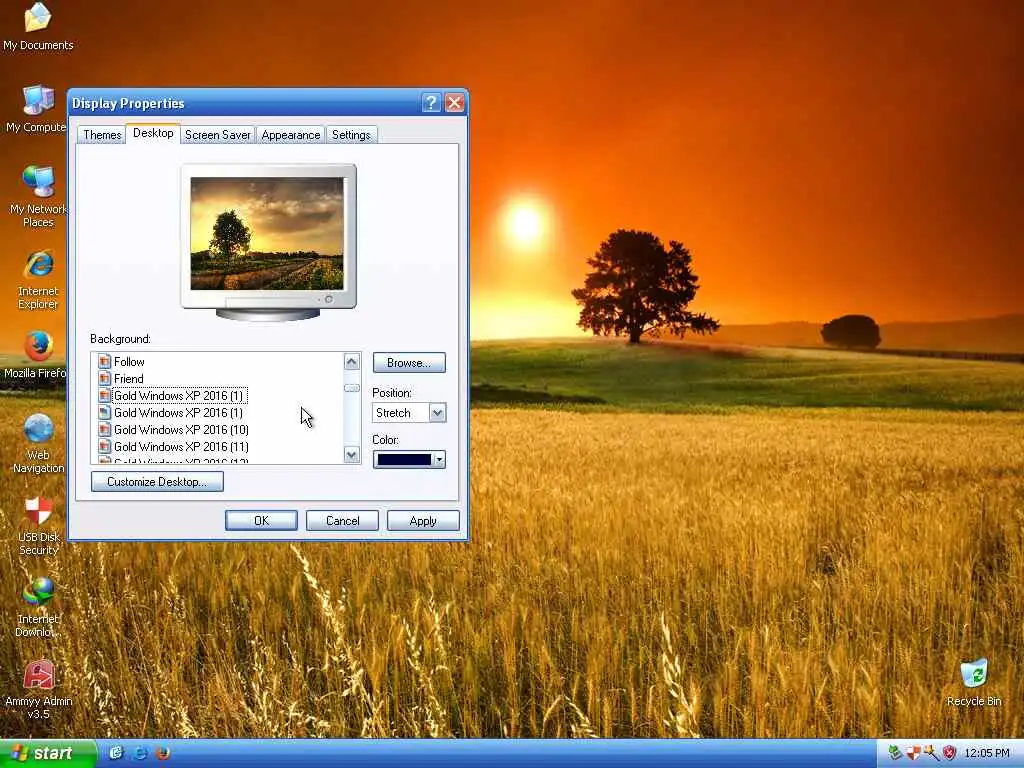Click the Apply button
The image size is (1024, 768).
[x=423, y=520]
